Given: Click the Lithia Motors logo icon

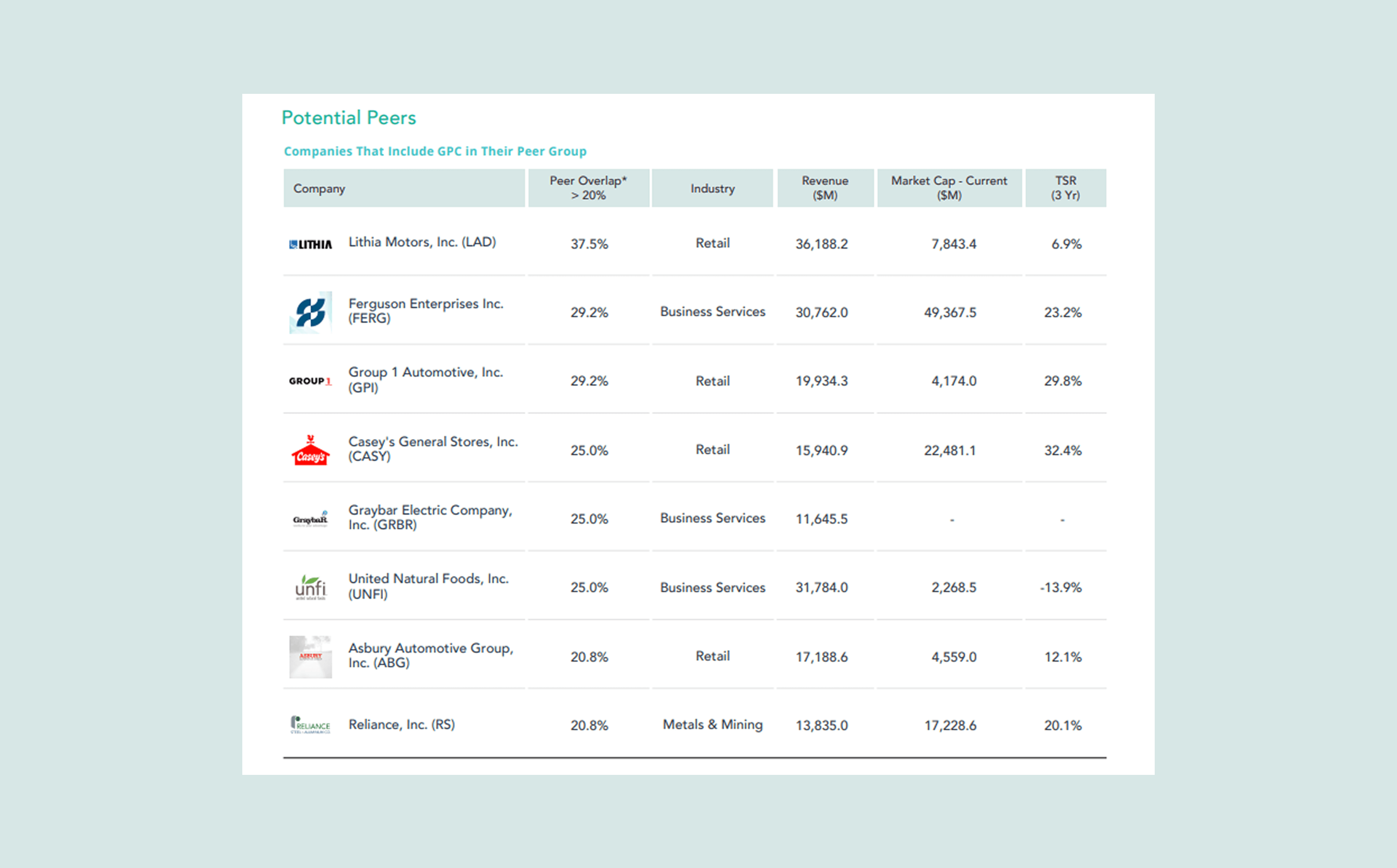Looking at the screenshot, I should (310, 244).
